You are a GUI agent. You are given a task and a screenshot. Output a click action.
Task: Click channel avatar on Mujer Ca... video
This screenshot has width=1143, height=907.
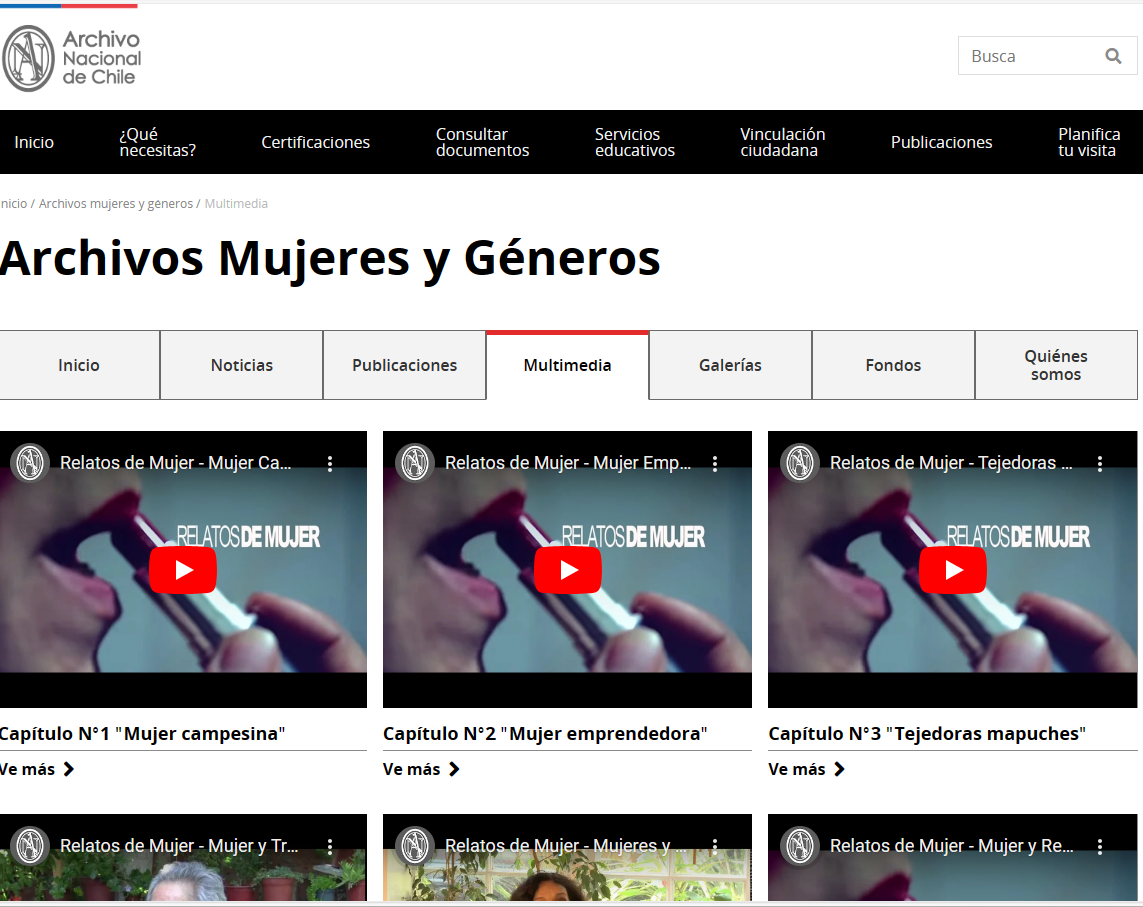pyautogui.click(x=30, y=463)
